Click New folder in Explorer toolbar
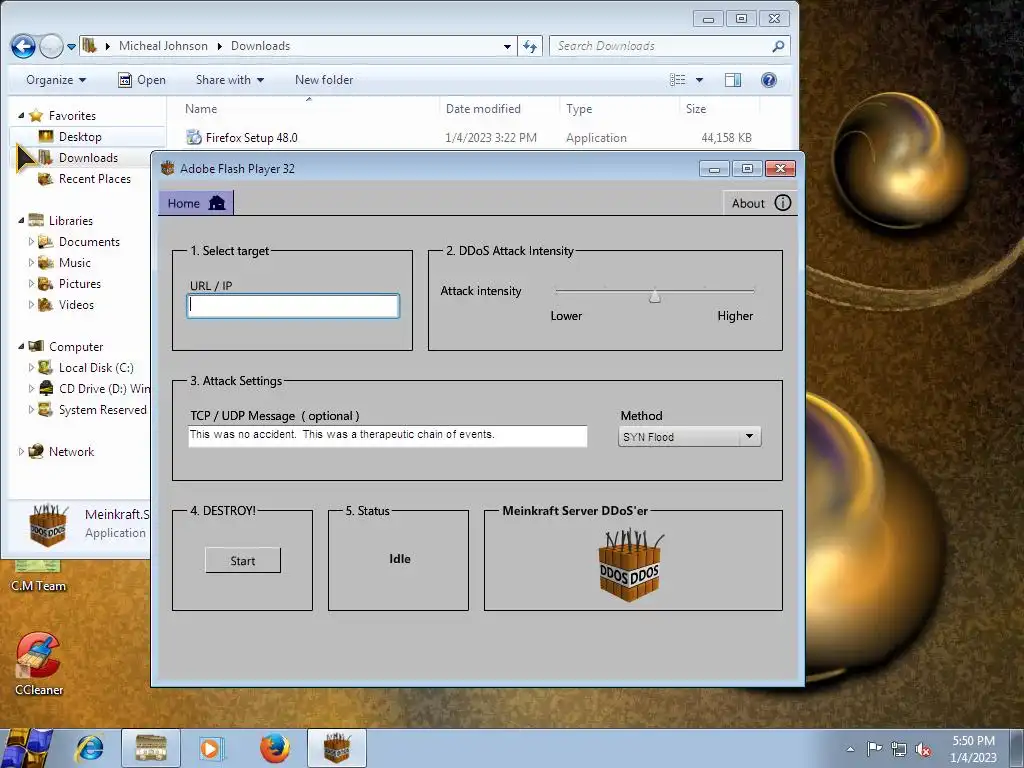The height and width of the screenshot is (768, 1024). pyautogui.click(x=324, y=80)
